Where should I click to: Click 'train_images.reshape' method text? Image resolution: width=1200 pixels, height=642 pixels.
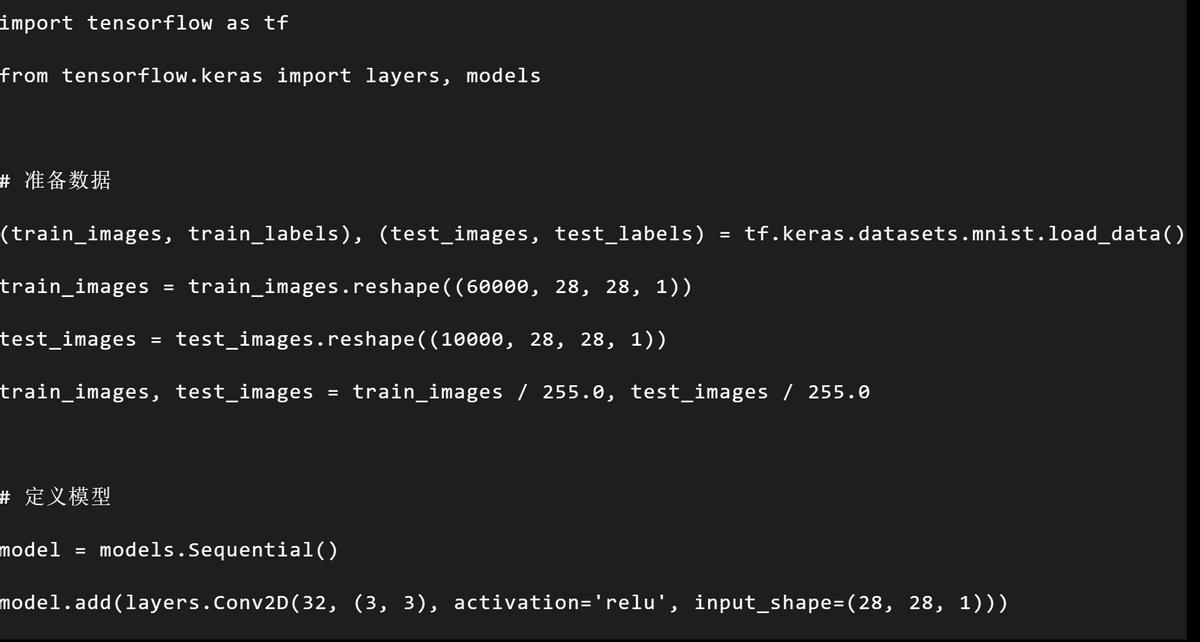(x=314, y=287)
